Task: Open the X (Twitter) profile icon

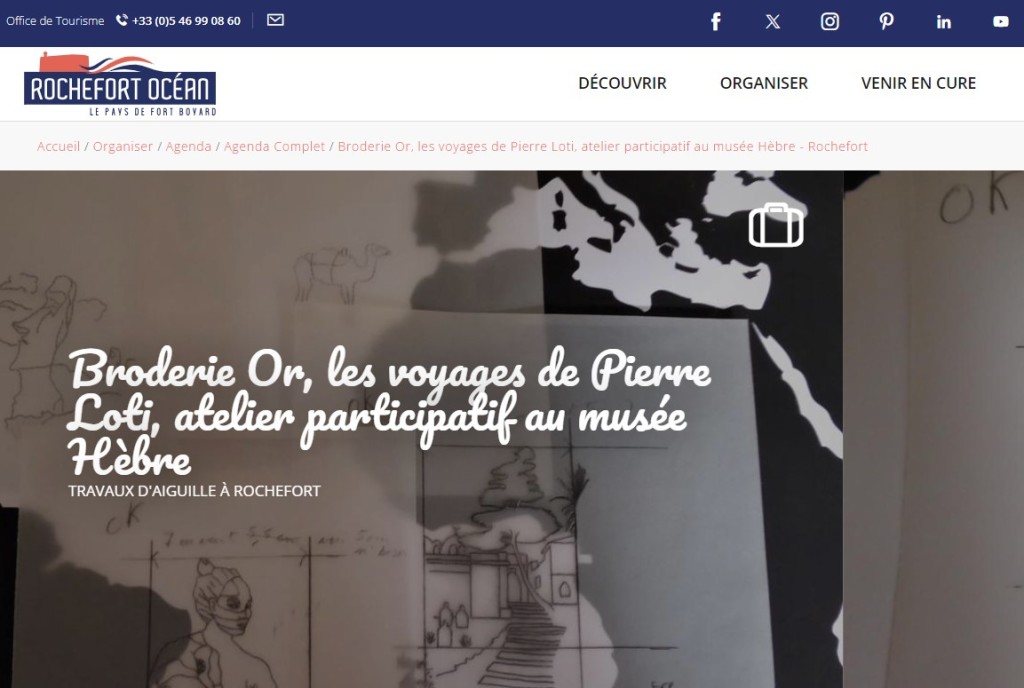Action: [x=773, y=22]
